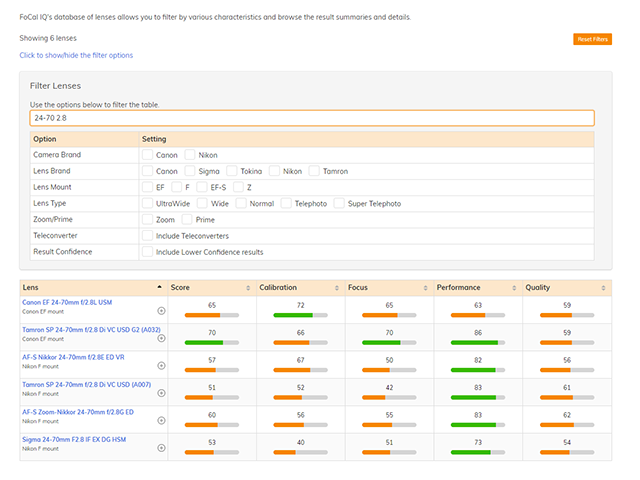Viewport: 640px width, 480px height.
Task: Check F lens mount filter
Action: click(x=177, y=187)
